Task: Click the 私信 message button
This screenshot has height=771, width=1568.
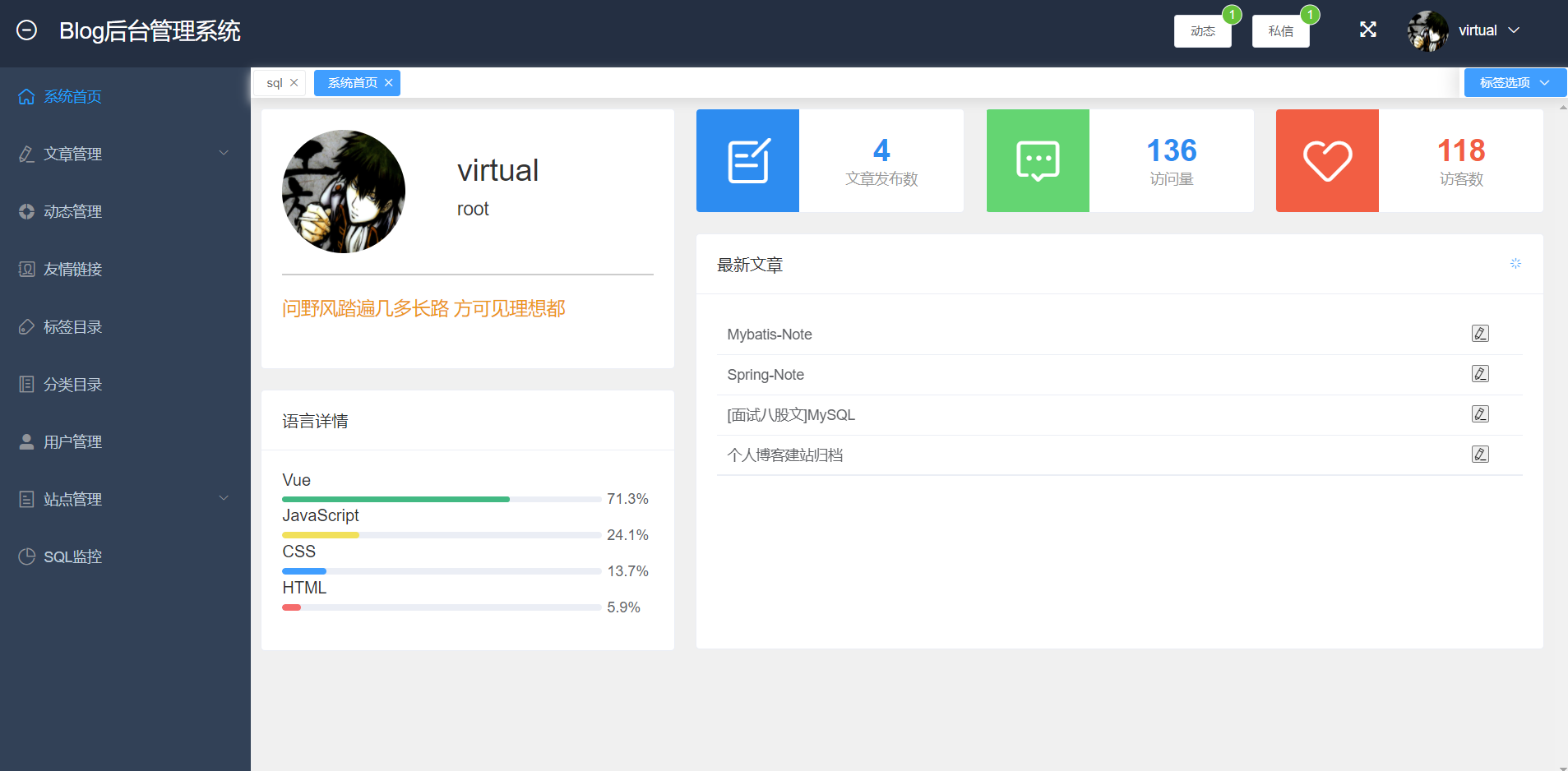Action: coord(1280,31)
